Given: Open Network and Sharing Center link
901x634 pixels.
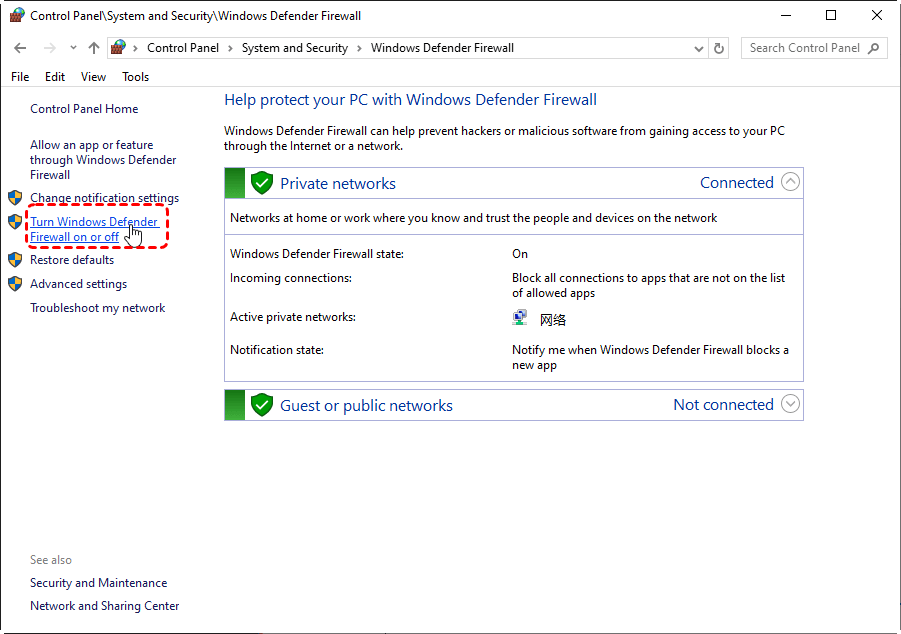Looking at the screenshot, I should pyautogui.click(x=104, y=606).
